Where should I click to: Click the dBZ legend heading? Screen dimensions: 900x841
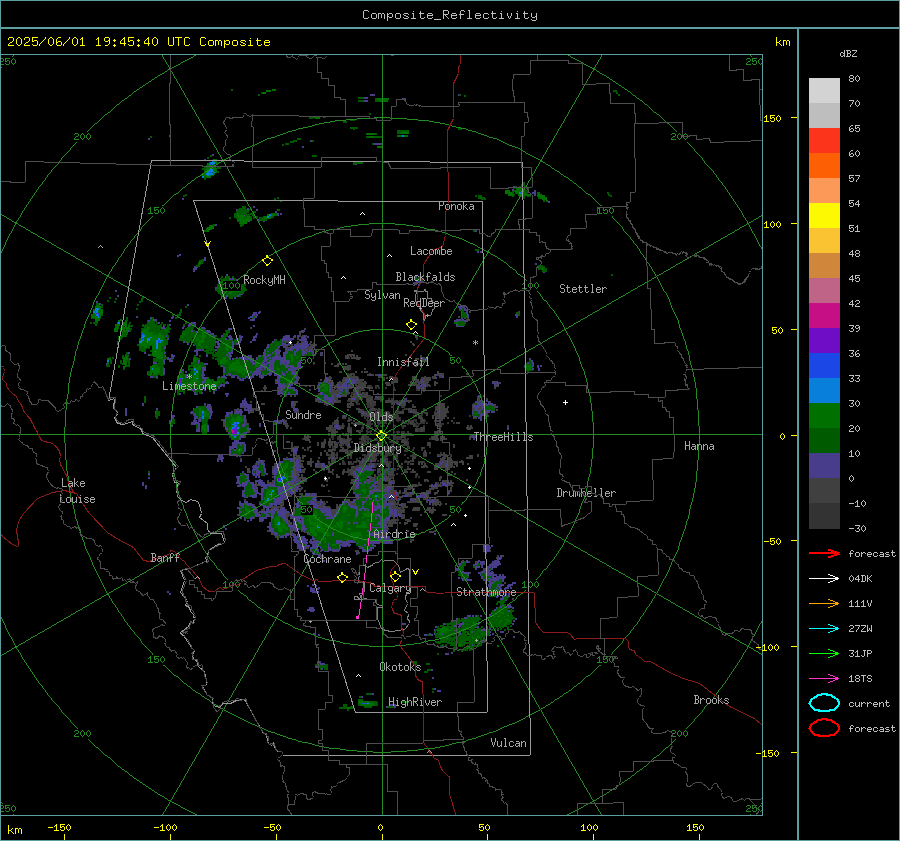[x=848, y=53]
